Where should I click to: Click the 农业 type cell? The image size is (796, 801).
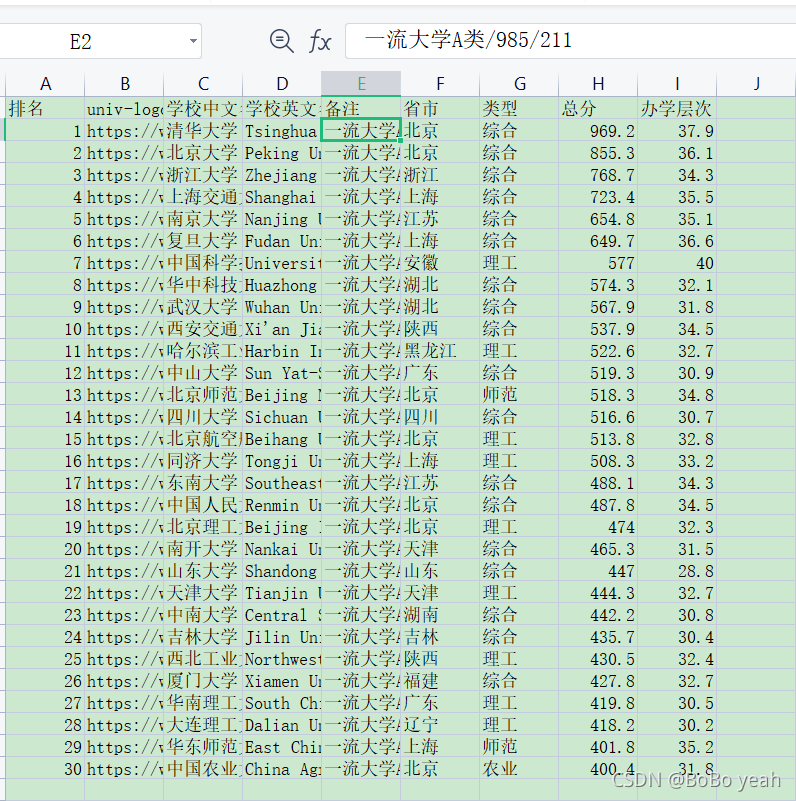519,769
